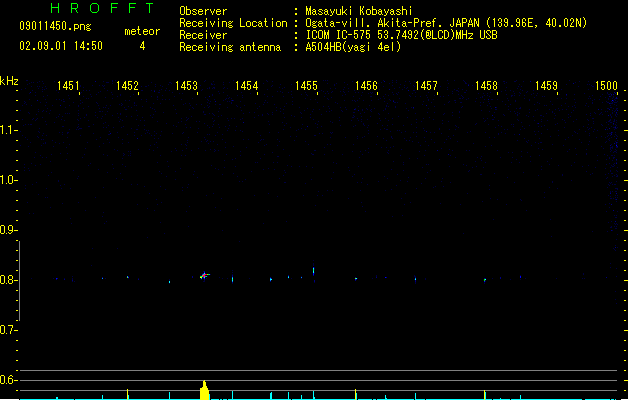The image size is (629, 400).
Task: Click the 0.8 kHz frequency label
Action: [x=8, y=280]
